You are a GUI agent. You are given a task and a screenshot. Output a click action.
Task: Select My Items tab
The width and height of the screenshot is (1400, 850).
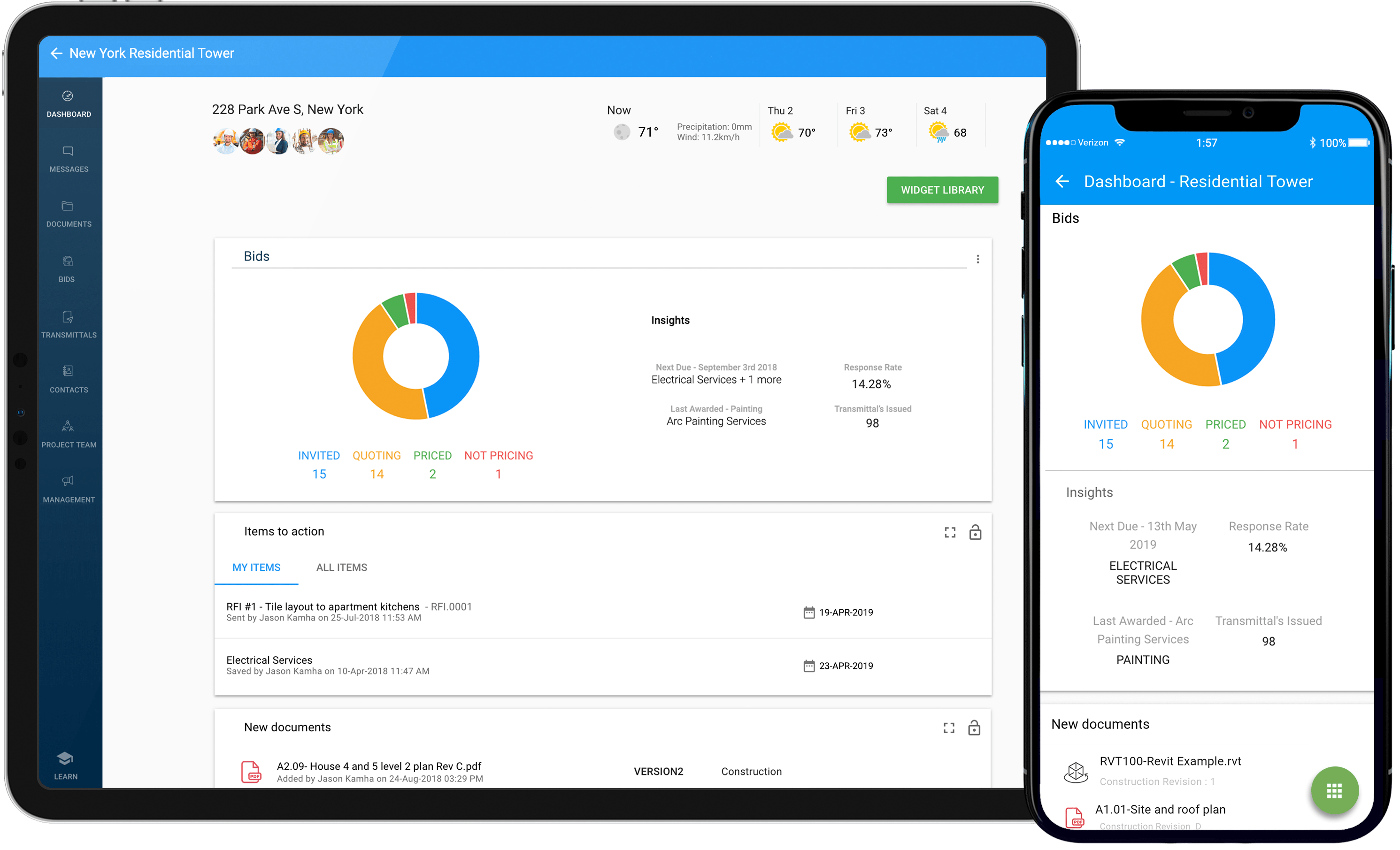coord(259,567)
